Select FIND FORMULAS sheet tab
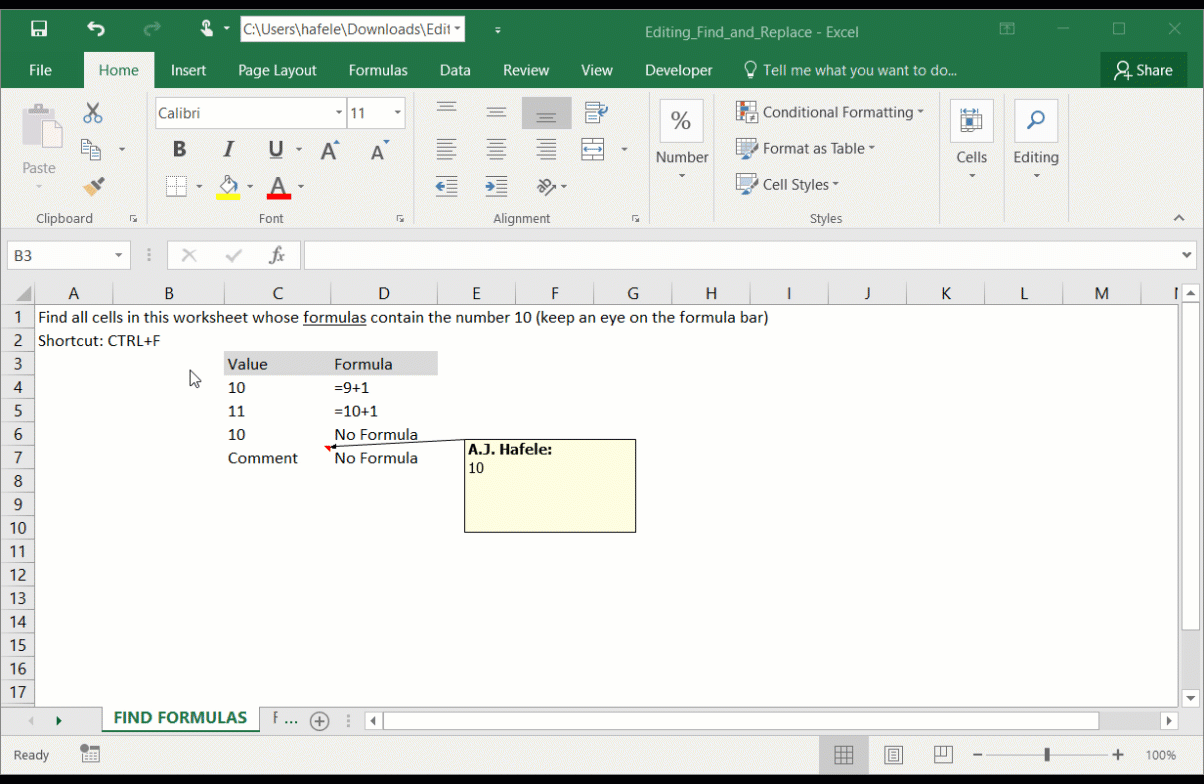 pyautogui.click(x=180, y=718)
